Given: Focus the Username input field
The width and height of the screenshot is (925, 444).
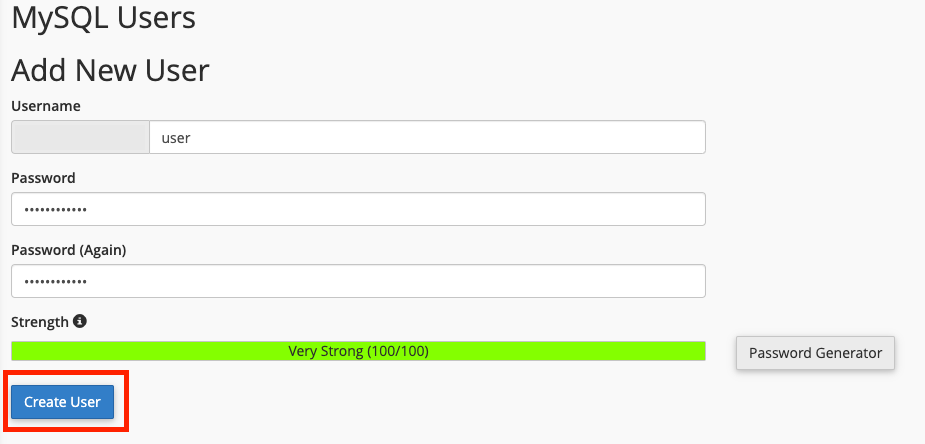Looking at the screenshot, I should tap(427, 137).
